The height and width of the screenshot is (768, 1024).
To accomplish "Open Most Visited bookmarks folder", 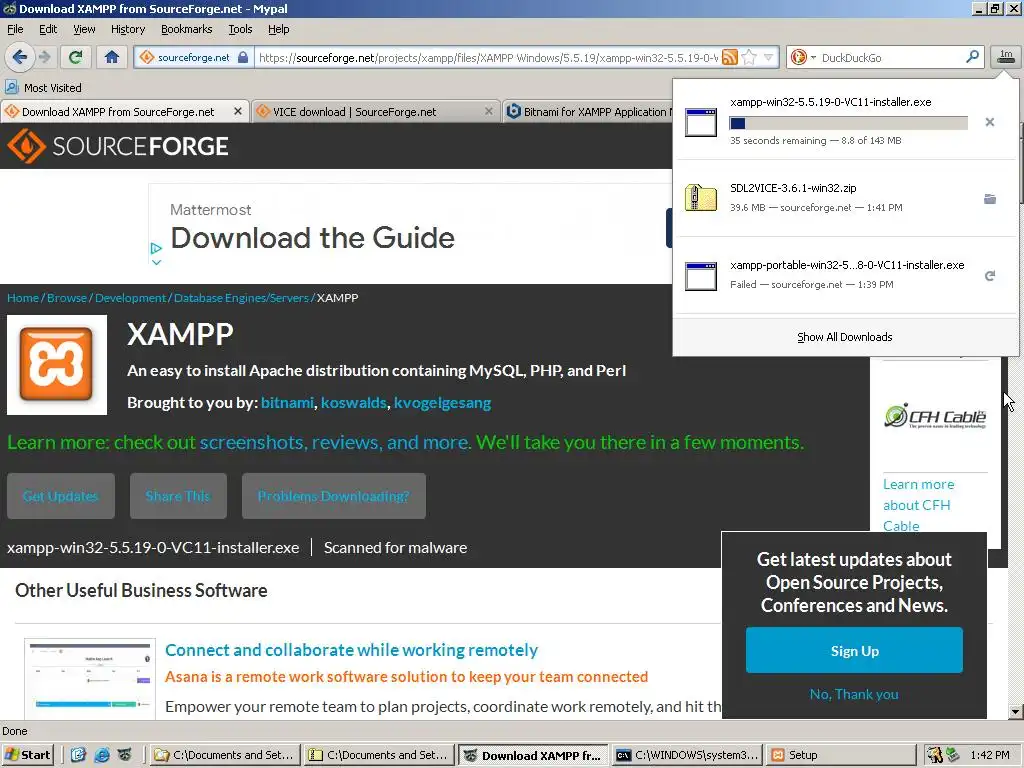I will [x=44, y=88].
